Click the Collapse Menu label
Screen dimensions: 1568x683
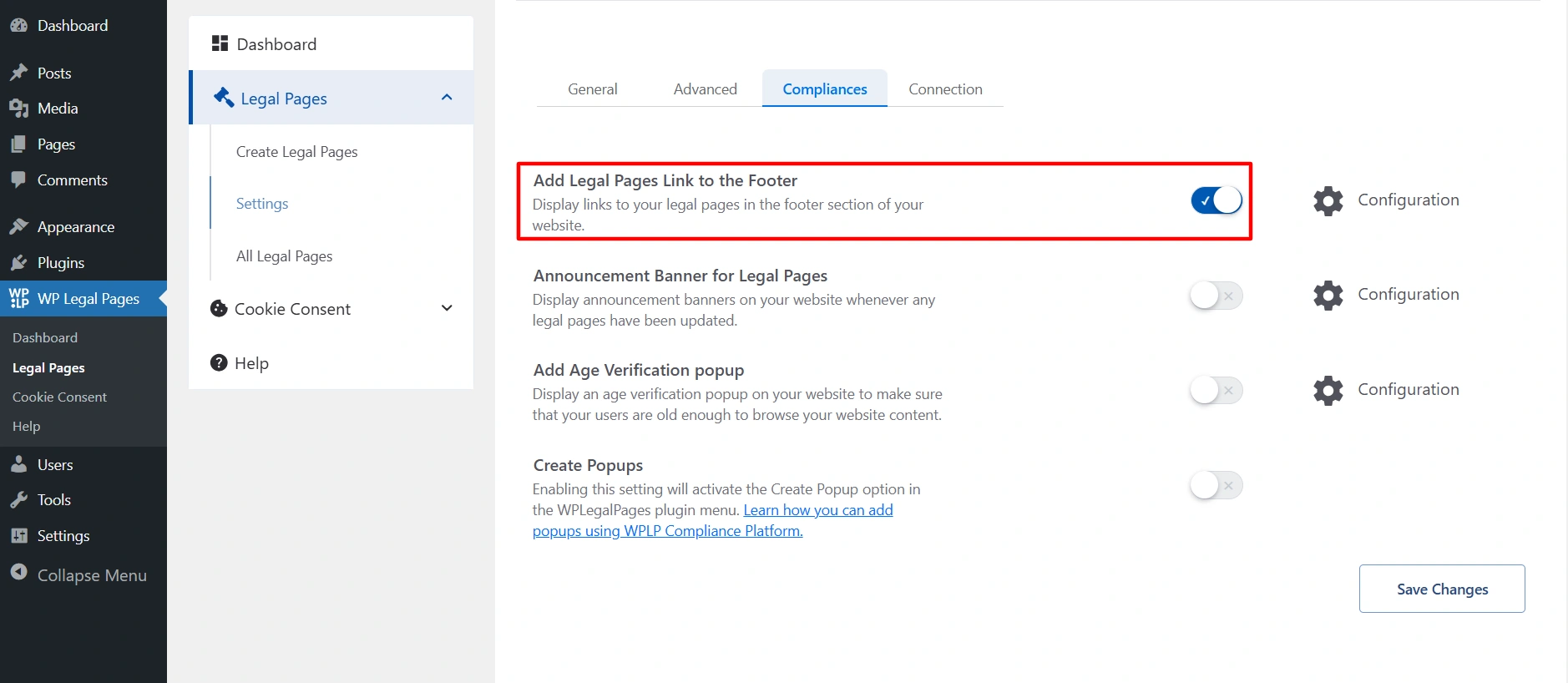(x=92, y=575)
